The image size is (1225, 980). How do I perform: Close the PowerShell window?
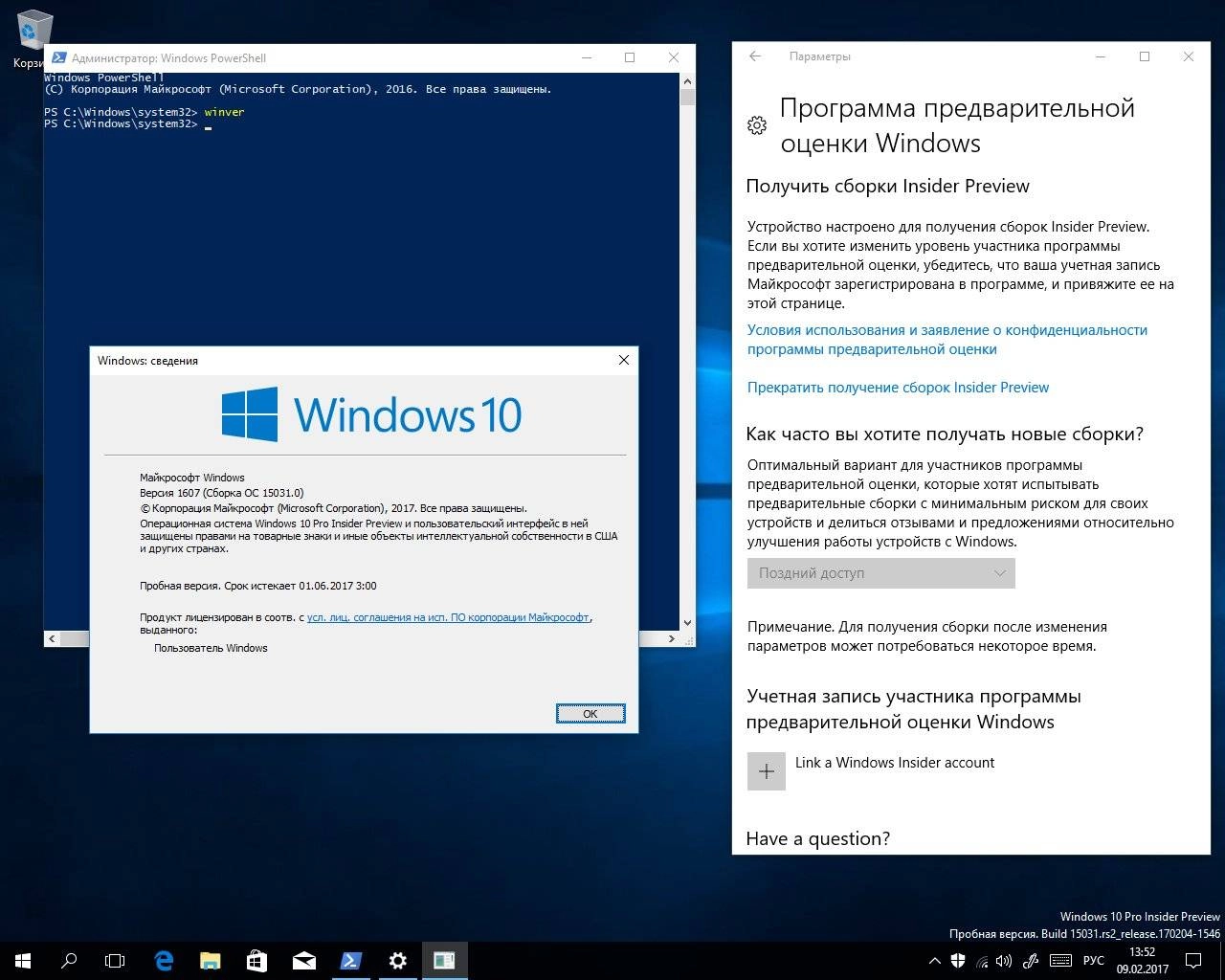coord(675,57)
